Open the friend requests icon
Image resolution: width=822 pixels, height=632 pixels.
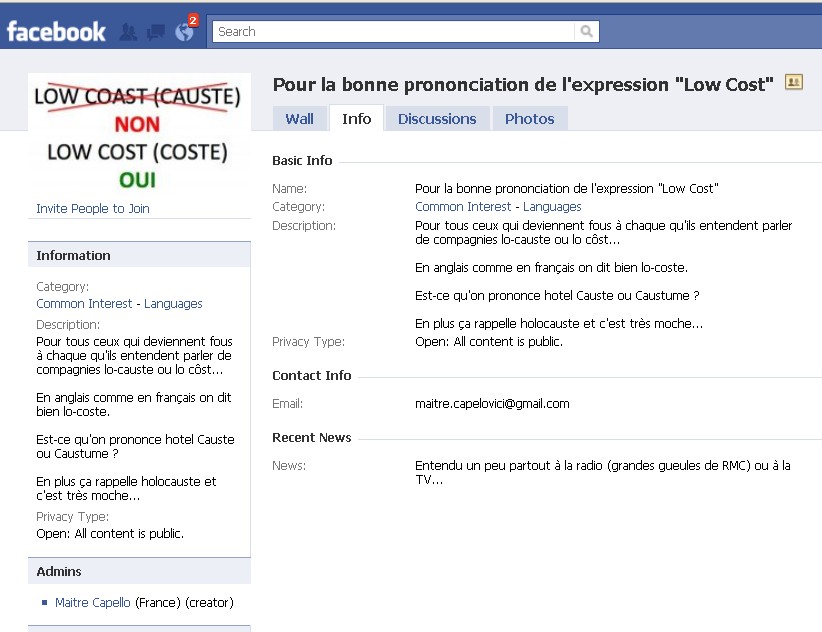point(128,32)
